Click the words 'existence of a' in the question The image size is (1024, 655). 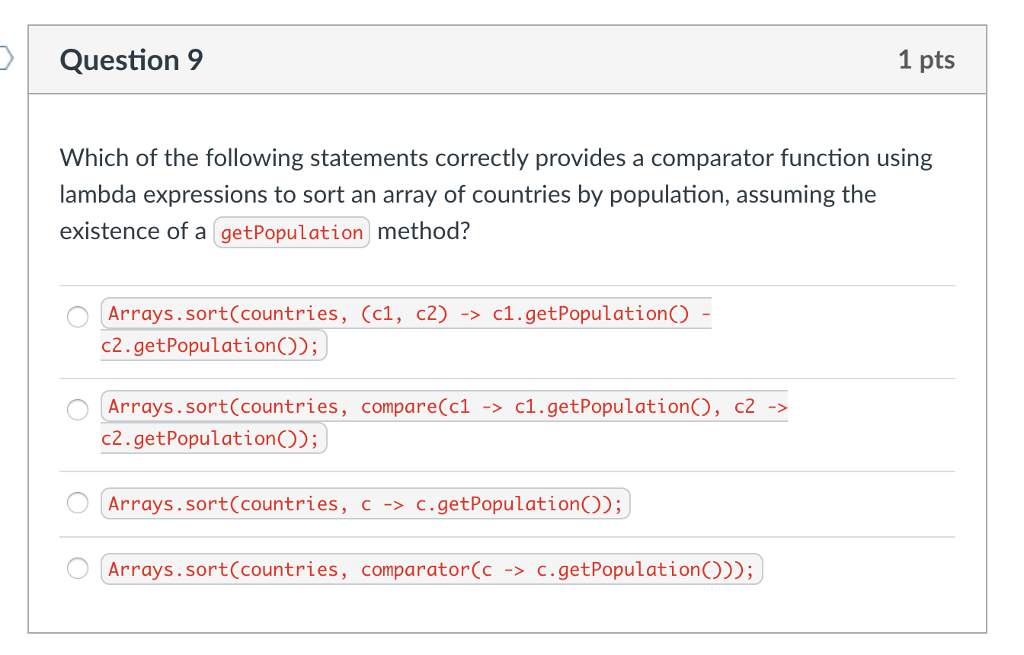coord(133,232)
